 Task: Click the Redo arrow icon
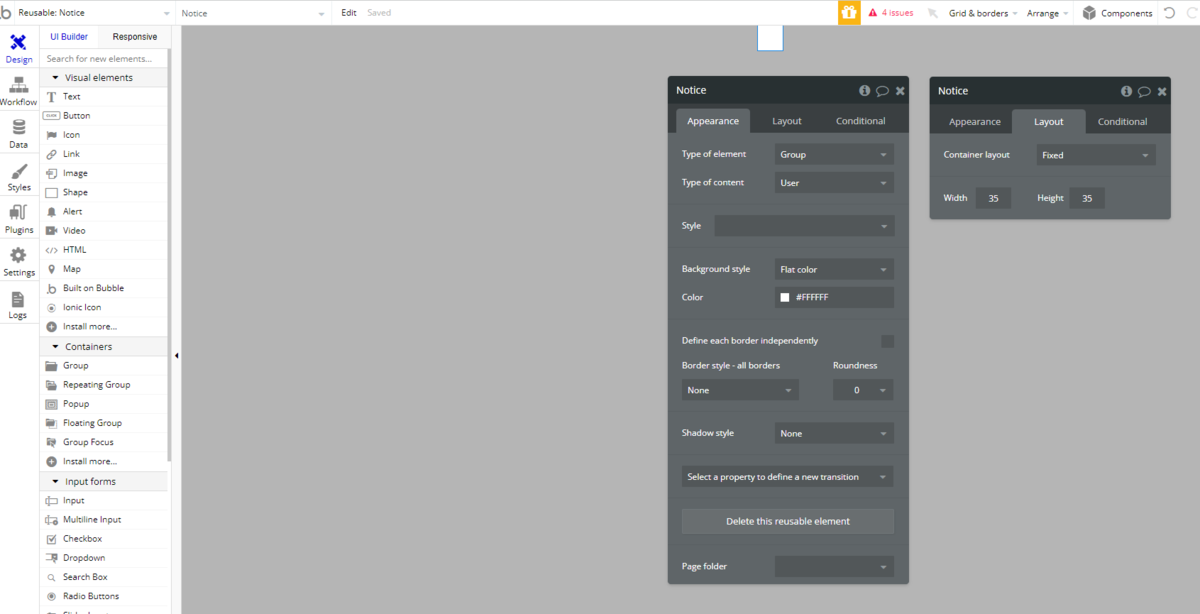[x=1190, y=13]
